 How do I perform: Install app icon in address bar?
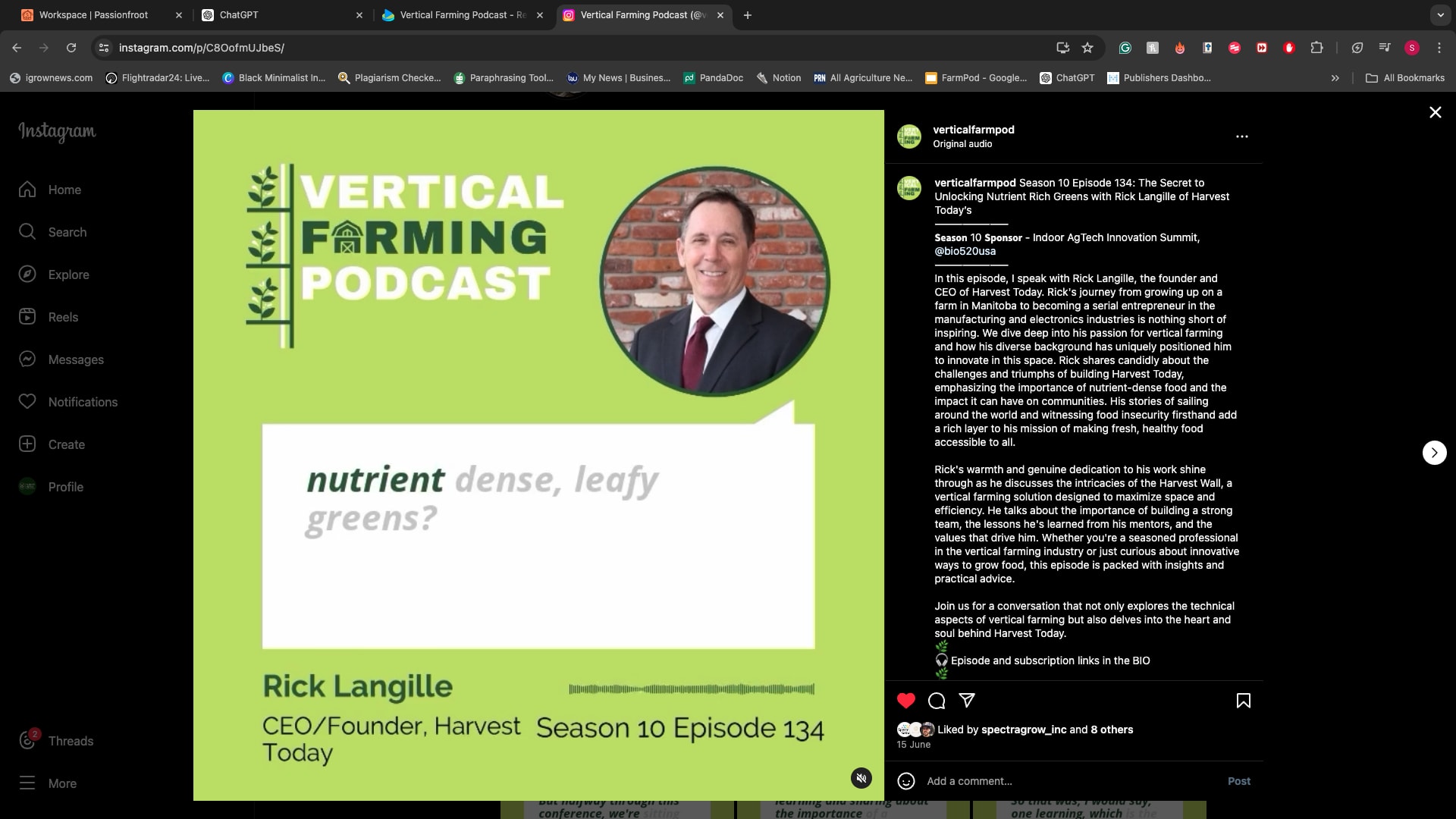coord(1062,48)
